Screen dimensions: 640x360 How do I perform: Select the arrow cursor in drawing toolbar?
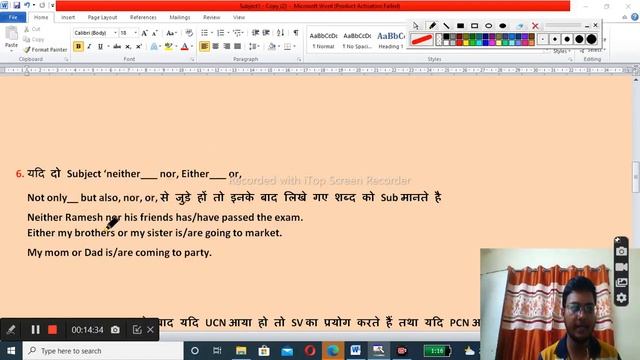click(x=416, y=26)
